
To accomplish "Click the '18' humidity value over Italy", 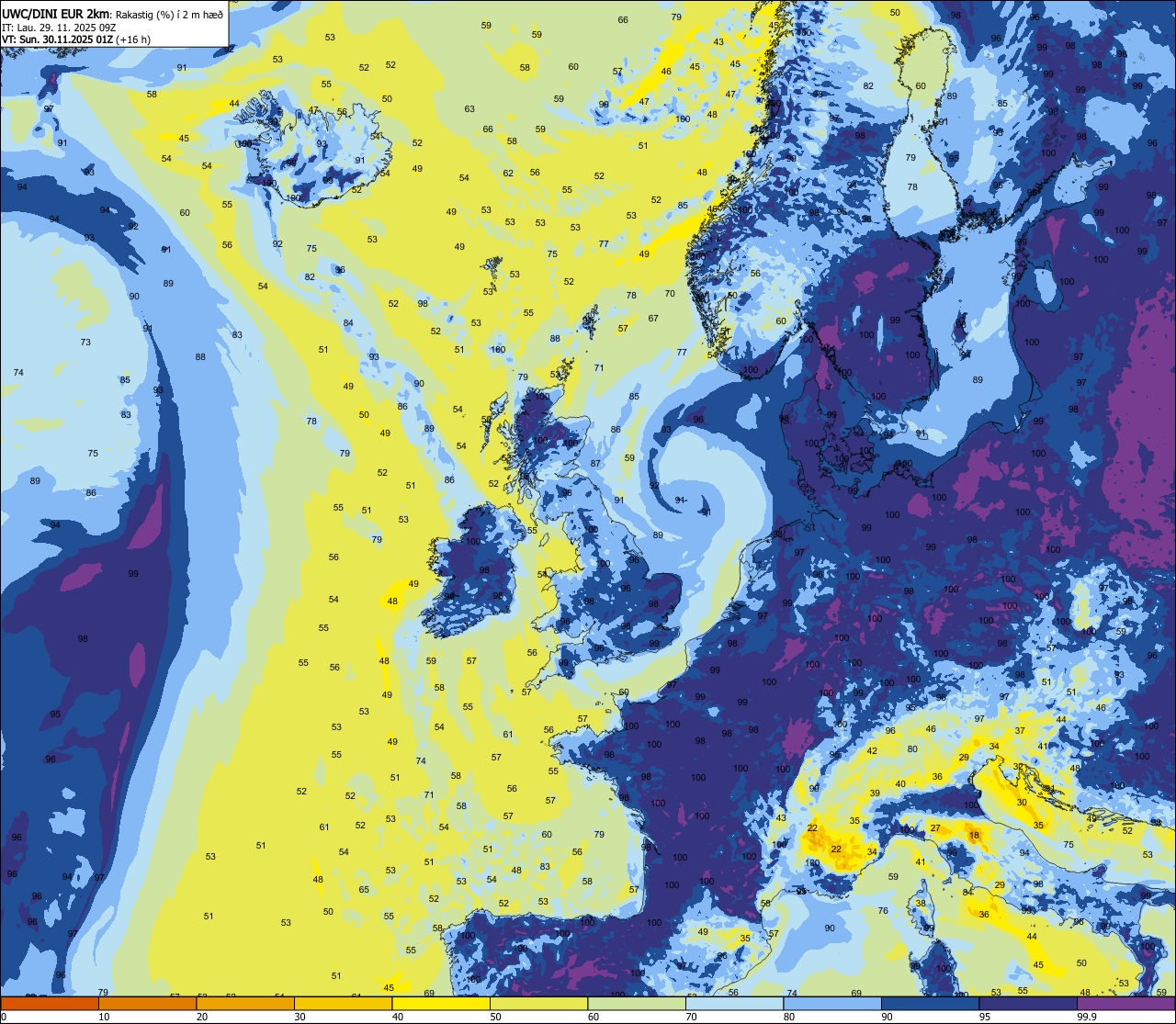I will click(975, 835).
